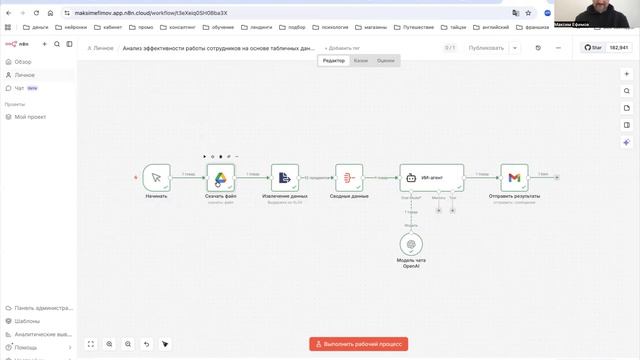Open the Сводные данные summarize node
This screenshot has width=640, height=360.
click(x=349, y=178)
